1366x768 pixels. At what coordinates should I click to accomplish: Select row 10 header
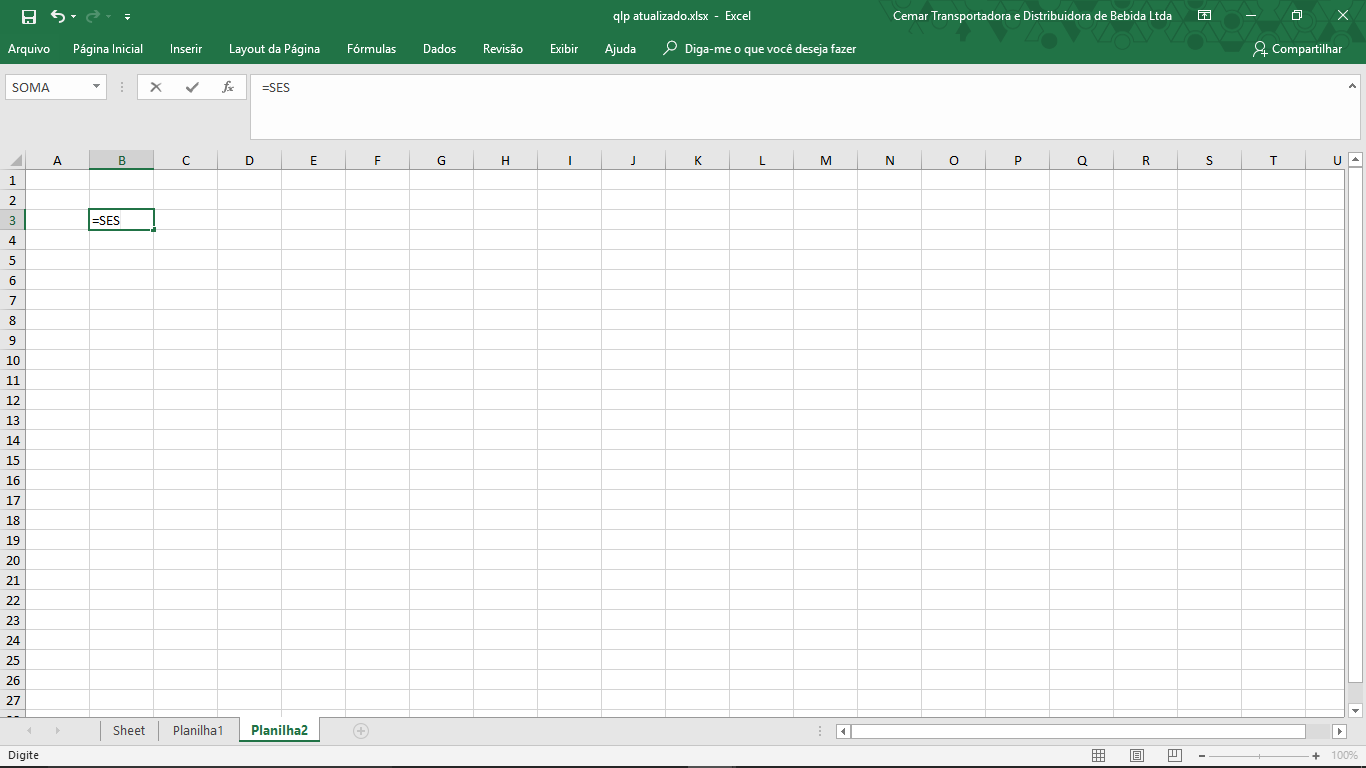(13, 360)
